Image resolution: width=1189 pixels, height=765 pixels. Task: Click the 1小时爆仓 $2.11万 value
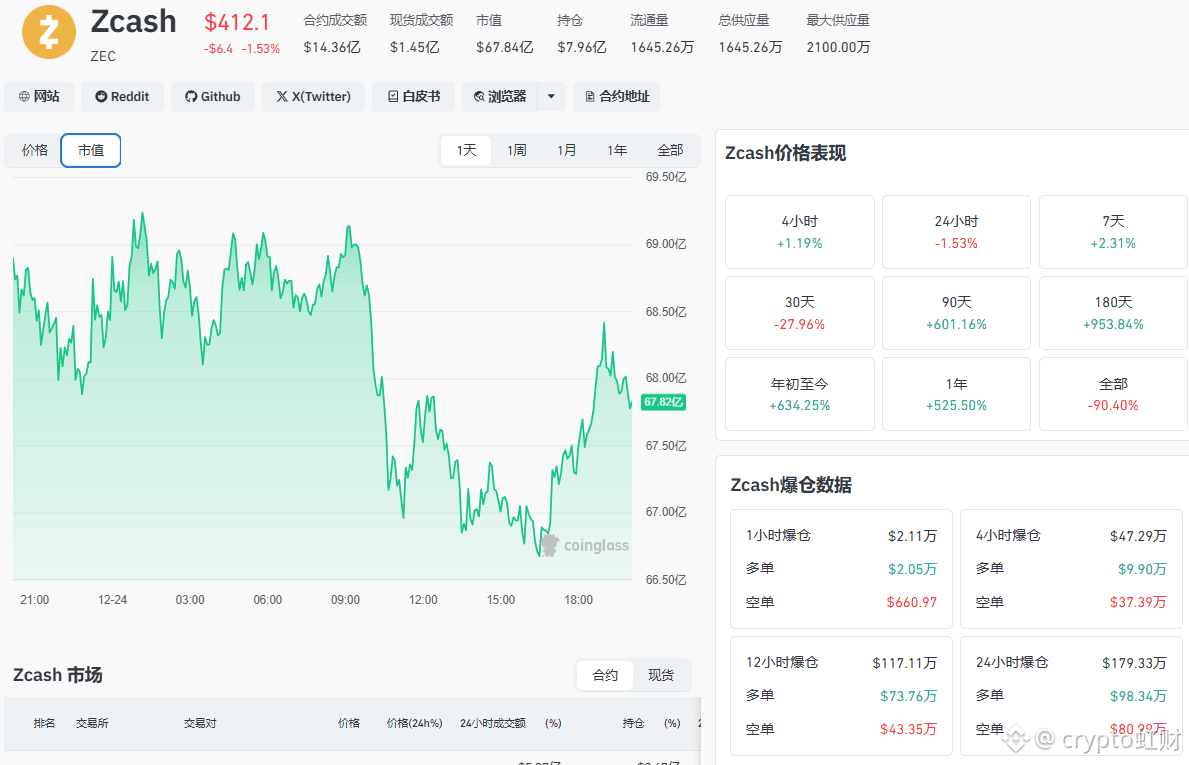coord(912,536)
